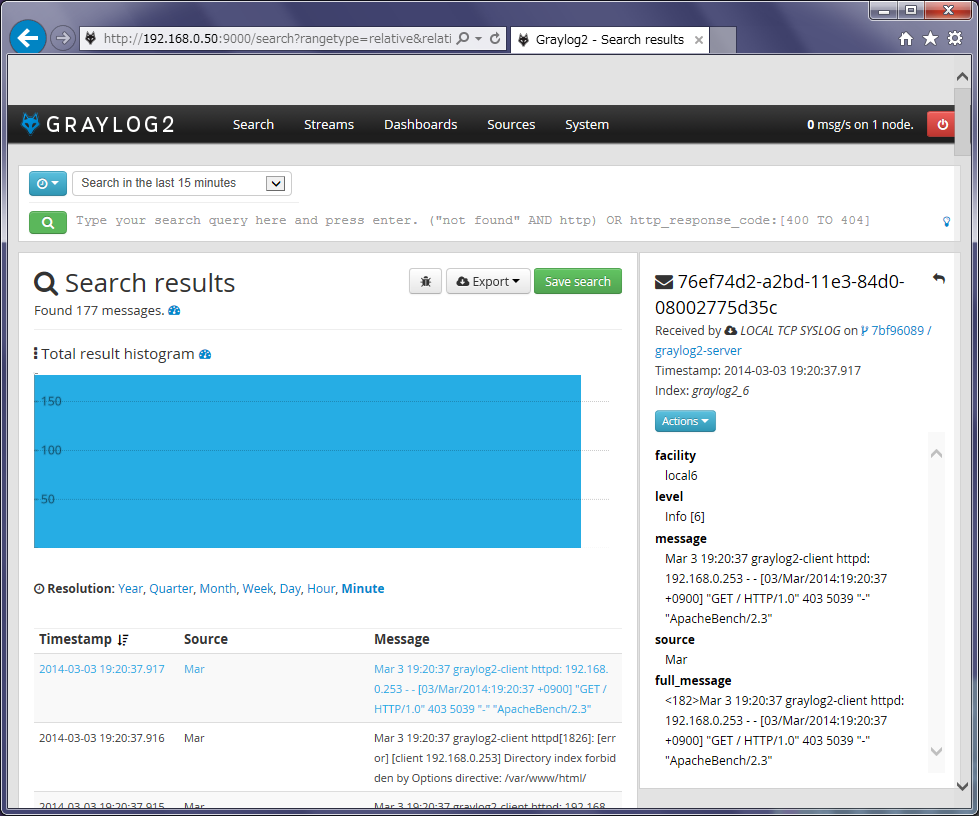Set resolution to Quarter
Viewport: 979px width, 816px height.
tap(171, 589)
